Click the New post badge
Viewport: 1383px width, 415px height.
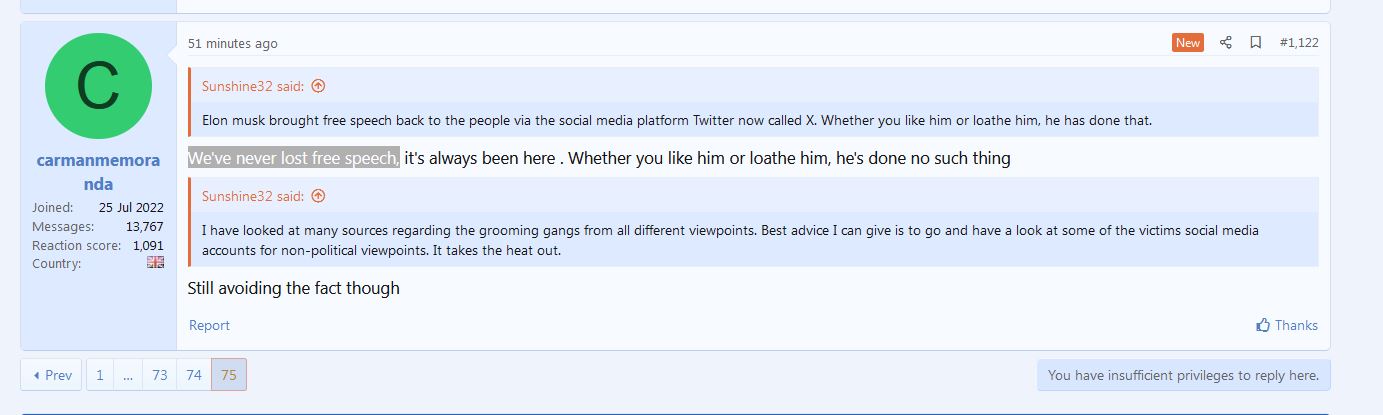1188,43
